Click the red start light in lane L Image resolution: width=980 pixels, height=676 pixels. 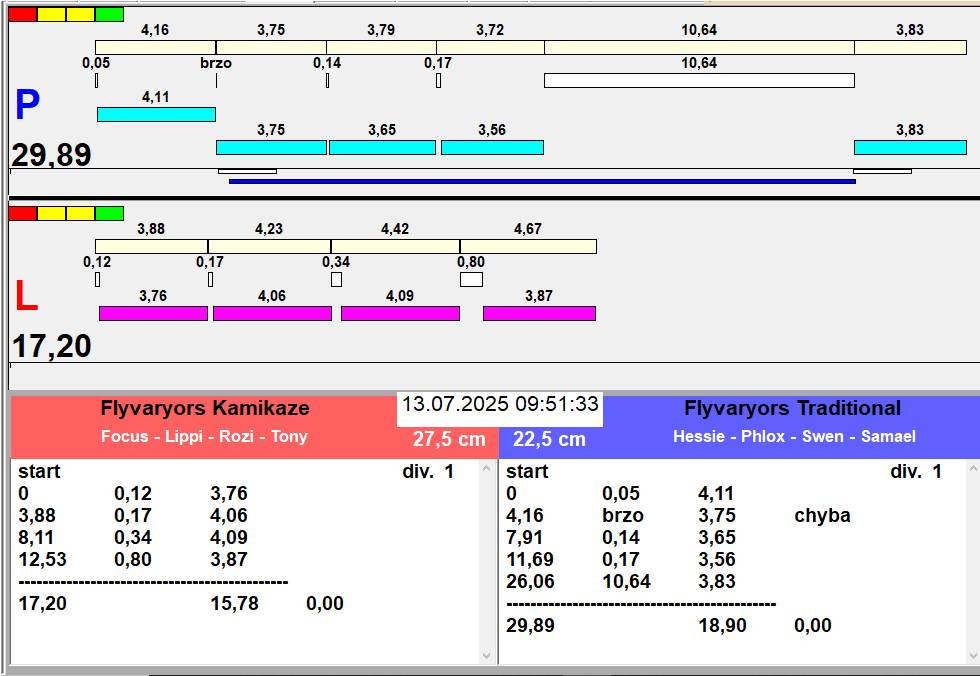(x=22, y=213)
